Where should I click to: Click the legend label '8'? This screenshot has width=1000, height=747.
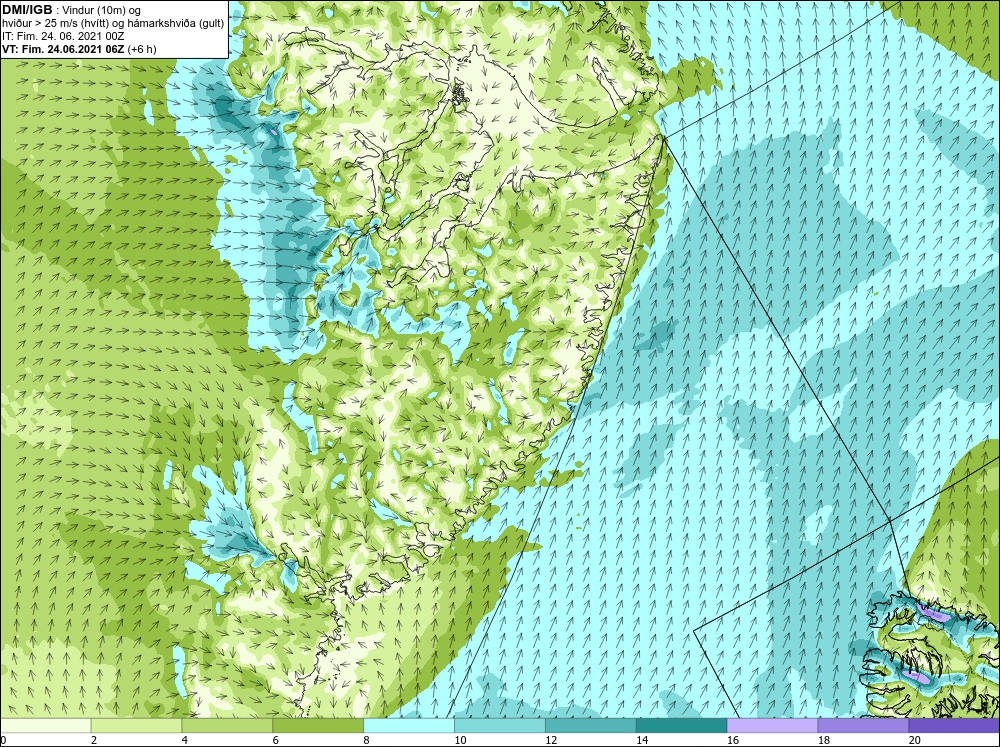pos(367,740)
